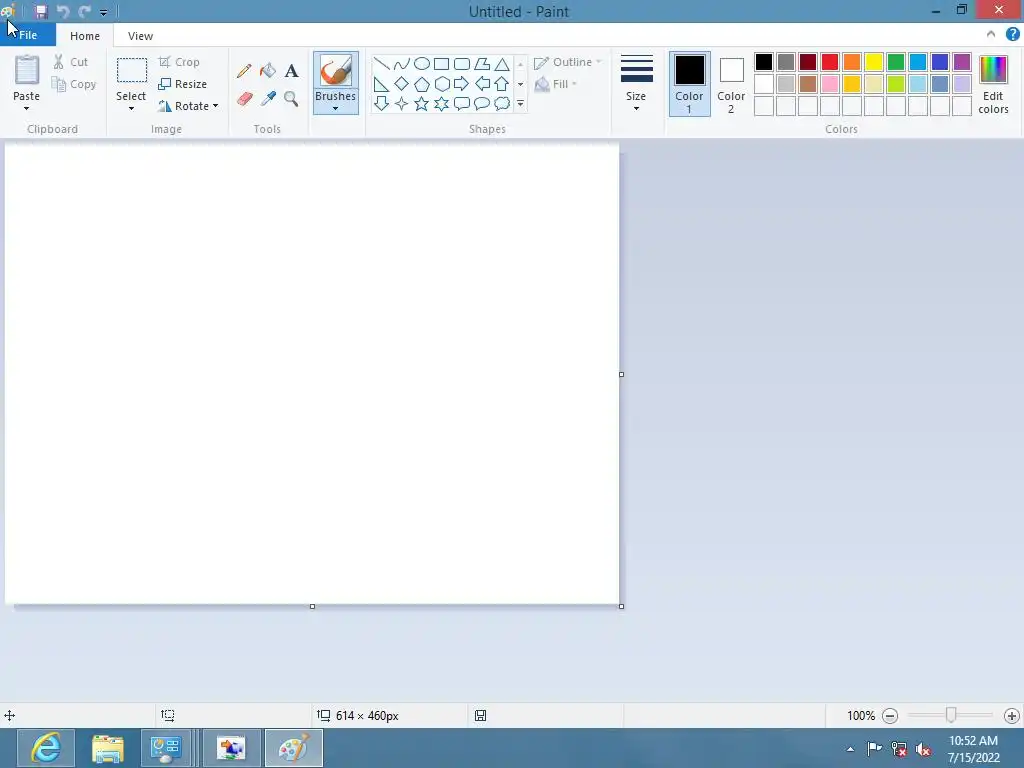Open File Explorer from the taskbar
The image size is (1024, 768).
(x=108, y=748)
